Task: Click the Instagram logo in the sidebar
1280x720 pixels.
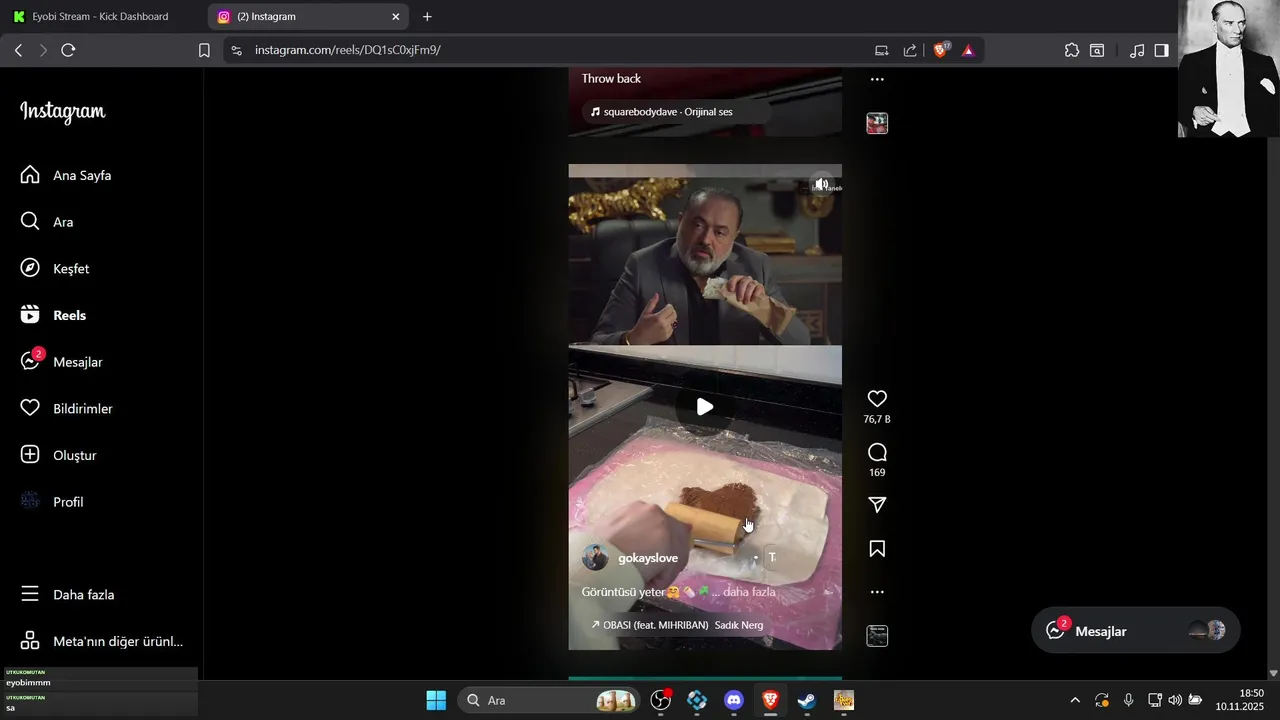Action: coord(63,112)
